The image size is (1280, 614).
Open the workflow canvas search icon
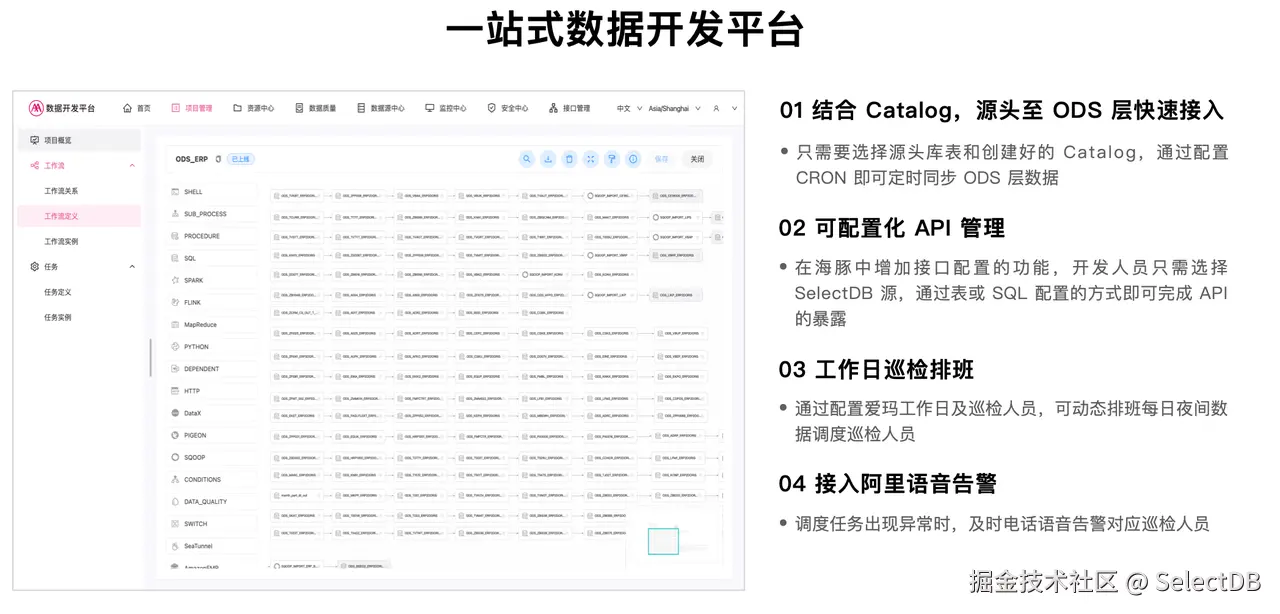click(x=526, y=160)
